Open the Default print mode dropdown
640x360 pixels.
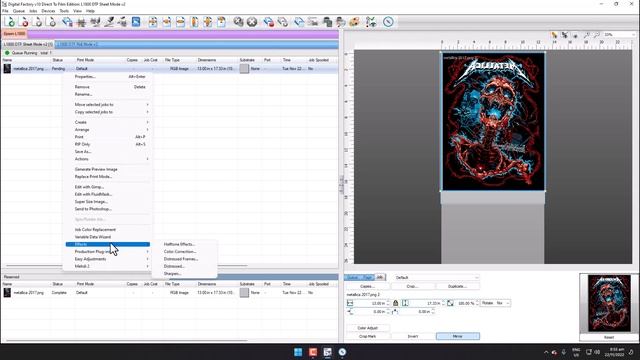436,278
